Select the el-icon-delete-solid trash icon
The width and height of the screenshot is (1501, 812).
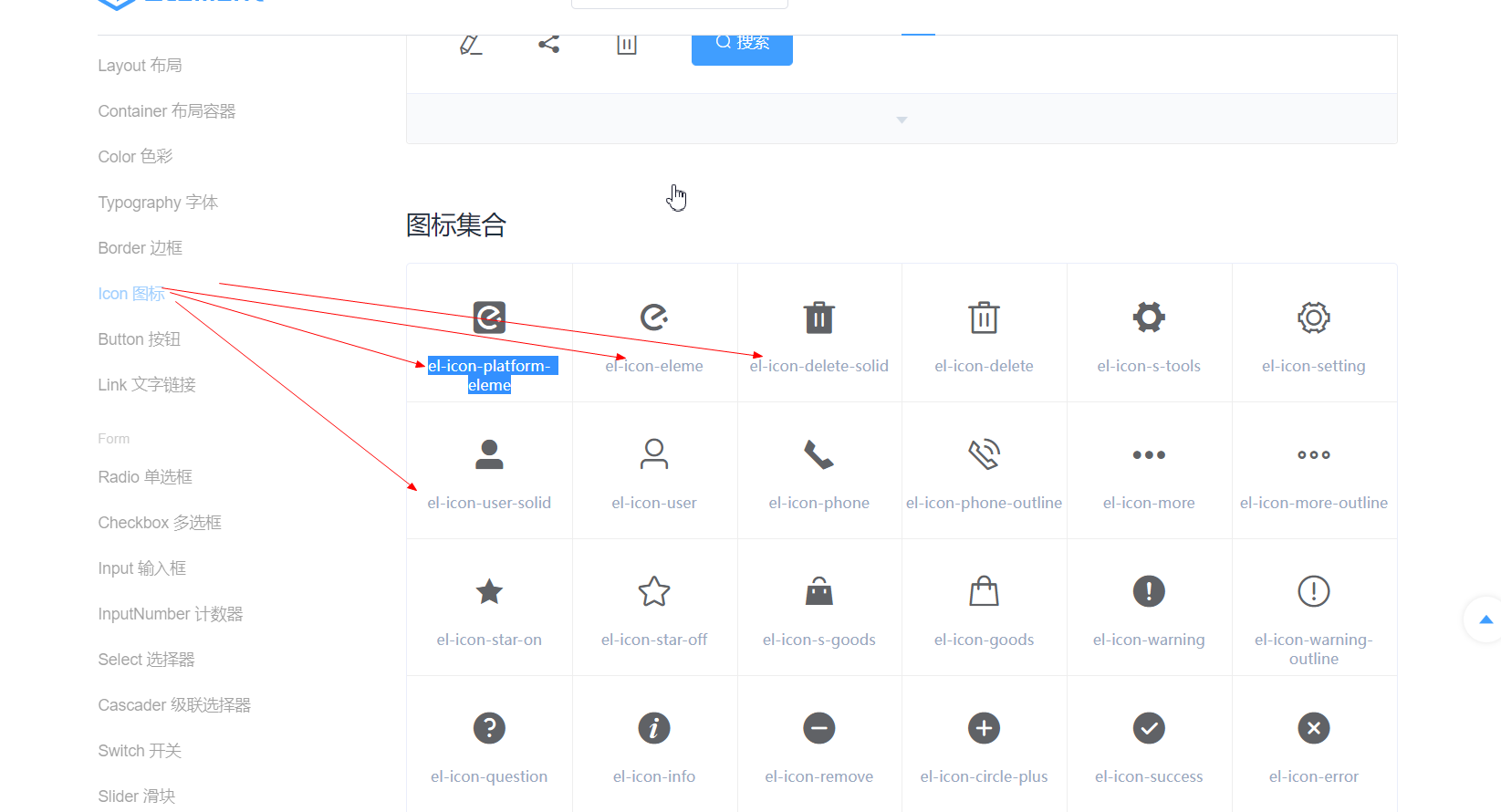click(819, 318)
